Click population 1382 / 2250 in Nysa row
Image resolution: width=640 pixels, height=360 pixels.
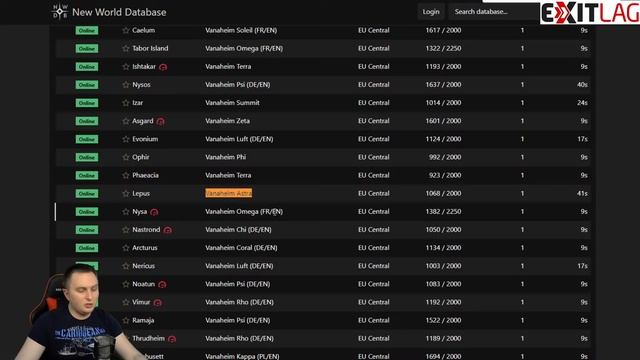[x=443, y=211]
